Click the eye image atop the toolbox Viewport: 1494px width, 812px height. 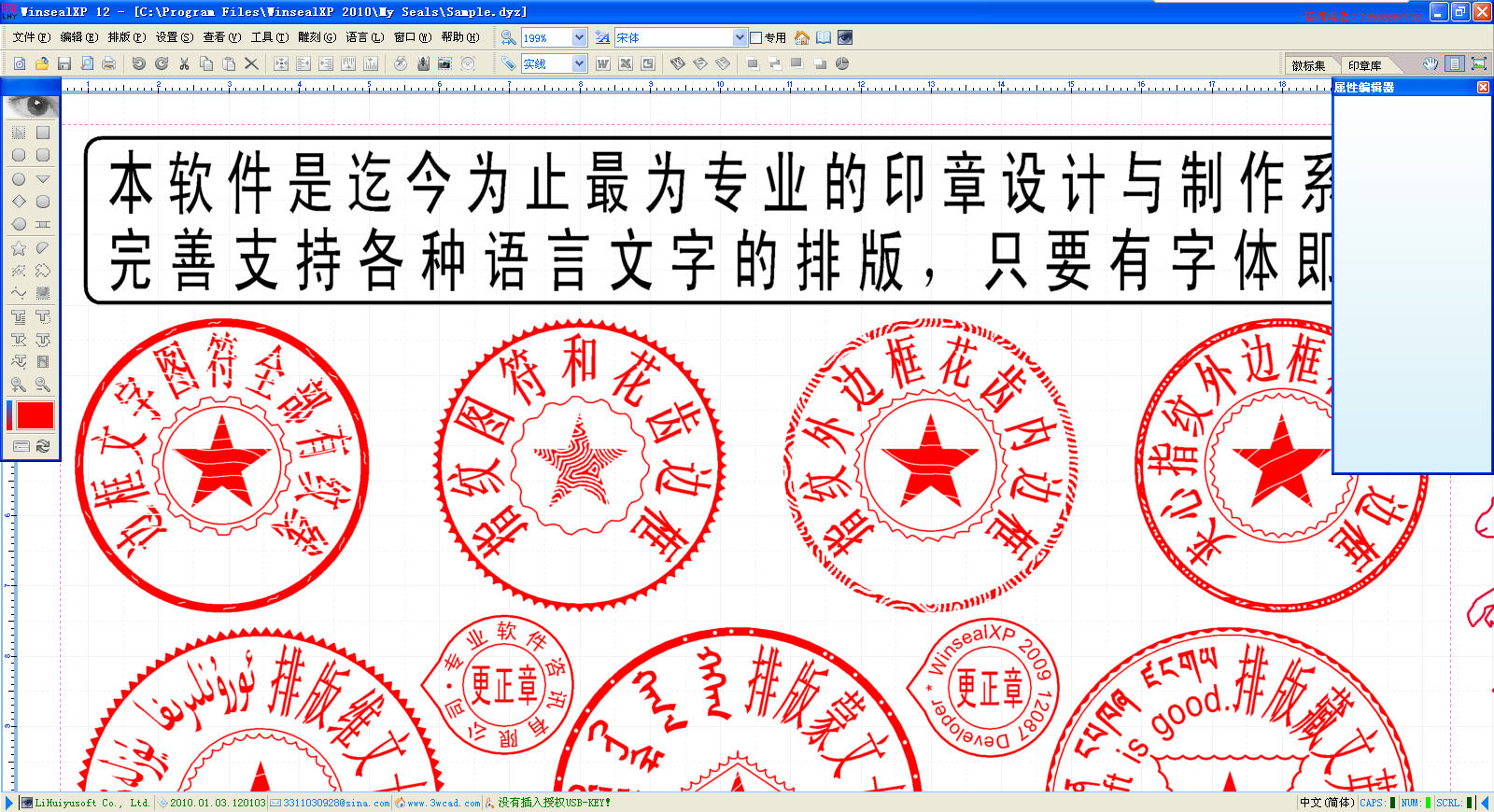[x=32, y=105]
